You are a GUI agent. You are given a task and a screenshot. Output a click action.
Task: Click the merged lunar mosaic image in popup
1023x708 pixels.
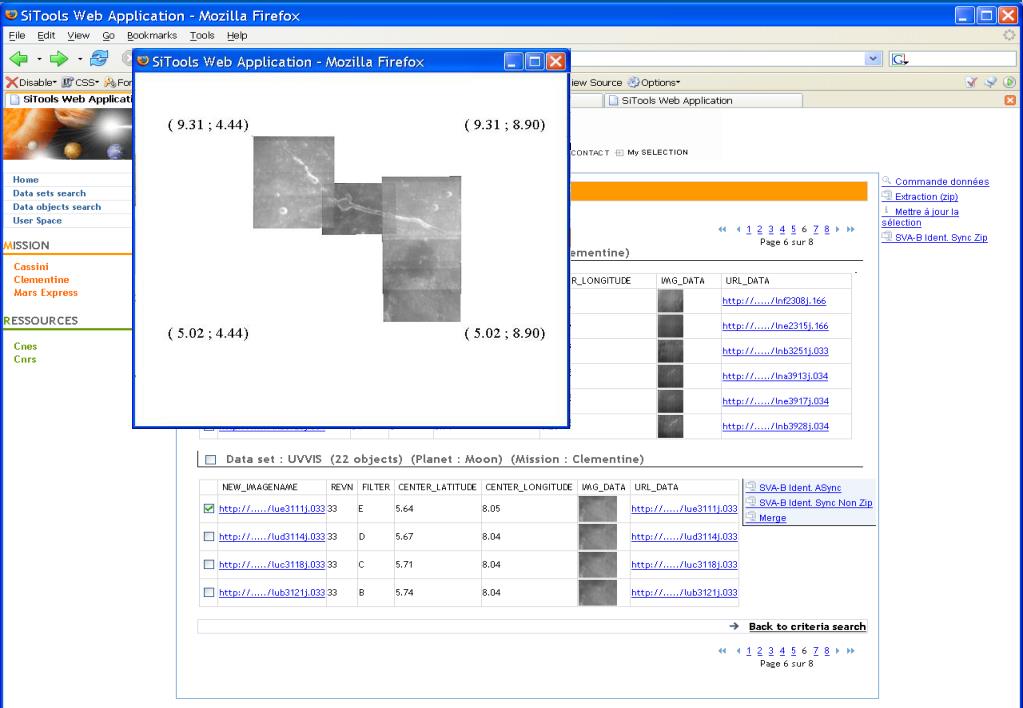(x=357, y=228)
